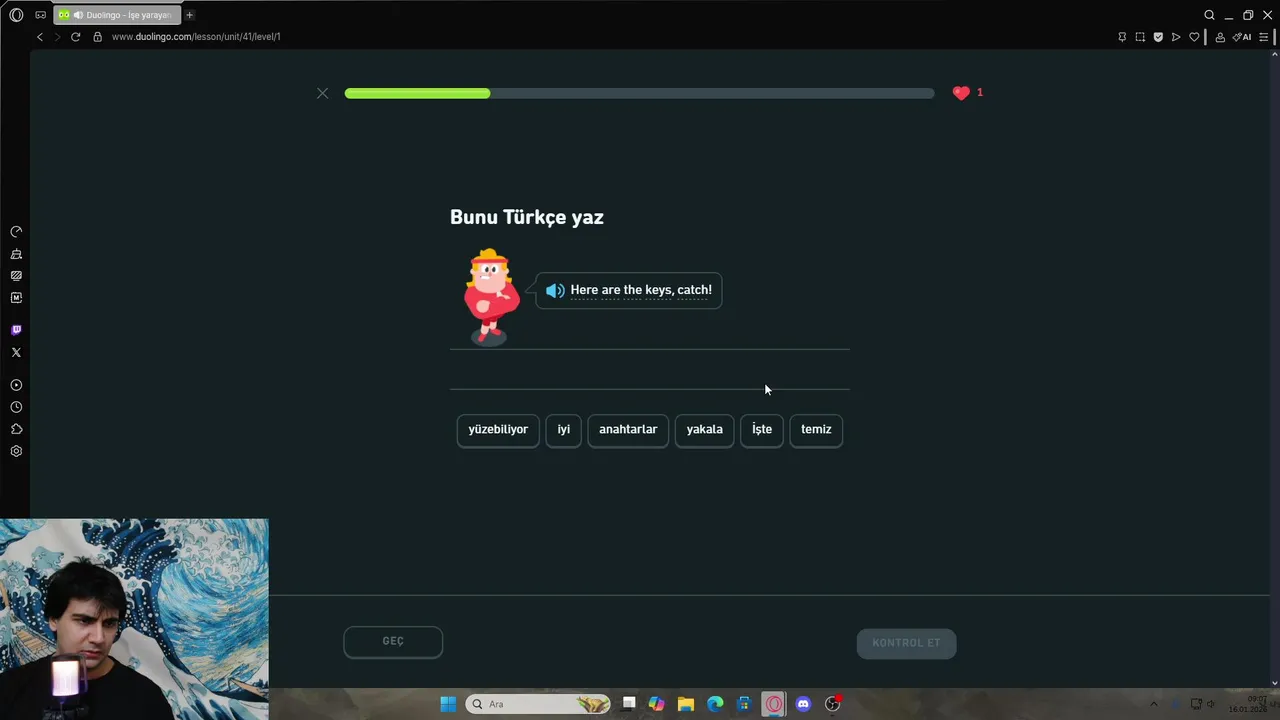Viewport: 1280px width, 720px height.
Task: Open browser tab search magnifier
Action: 1209,15
